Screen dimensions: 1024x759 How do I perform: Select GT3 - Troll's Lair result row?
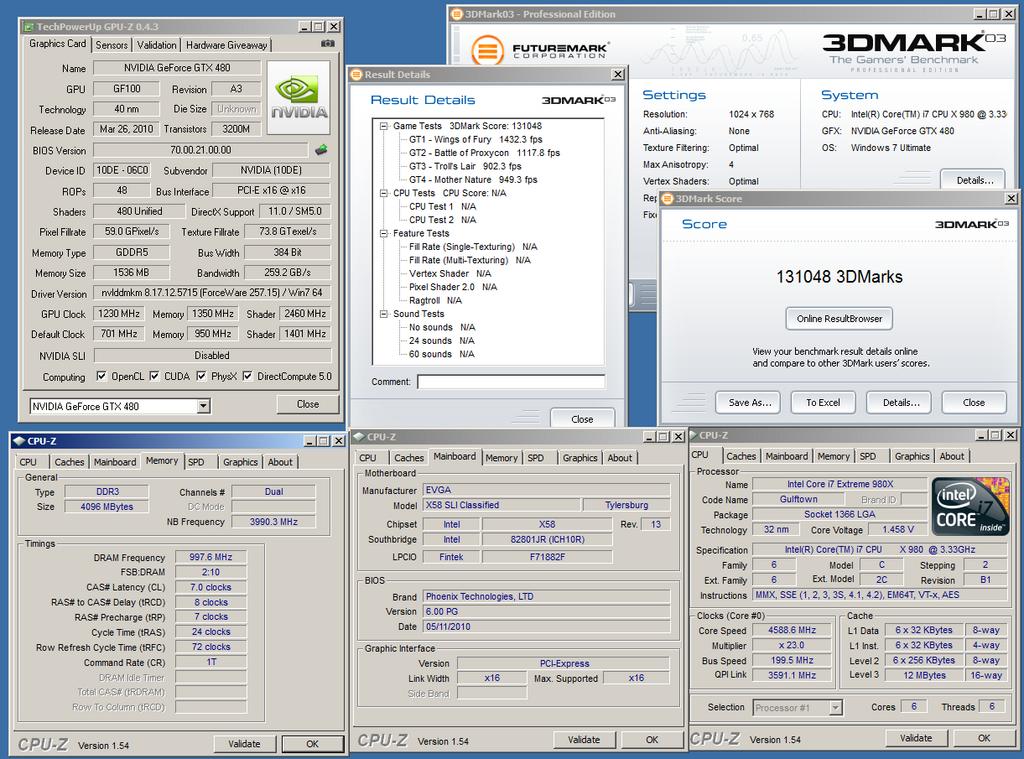465,166
